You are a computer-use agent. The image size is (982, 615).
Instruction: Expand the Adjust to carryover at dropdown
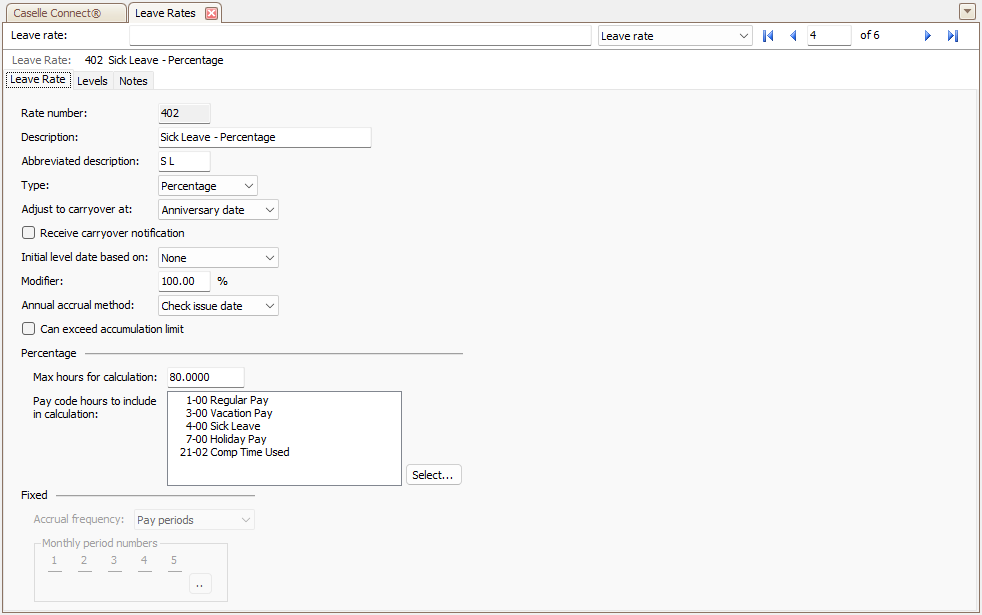pos(218,210)
